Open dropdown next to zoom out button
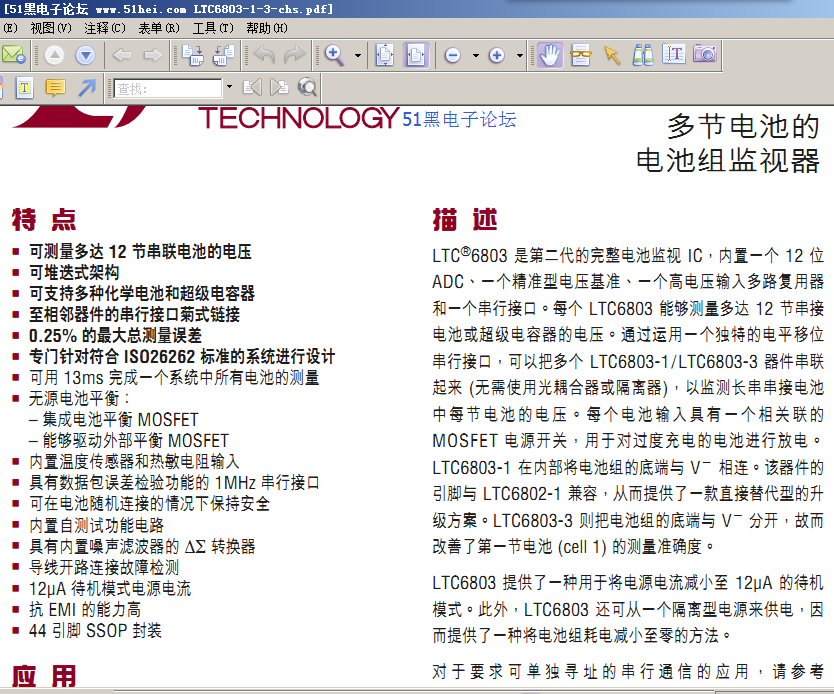Image resolution: width=834 pixels, height=694 pixels. click(476, 55)
